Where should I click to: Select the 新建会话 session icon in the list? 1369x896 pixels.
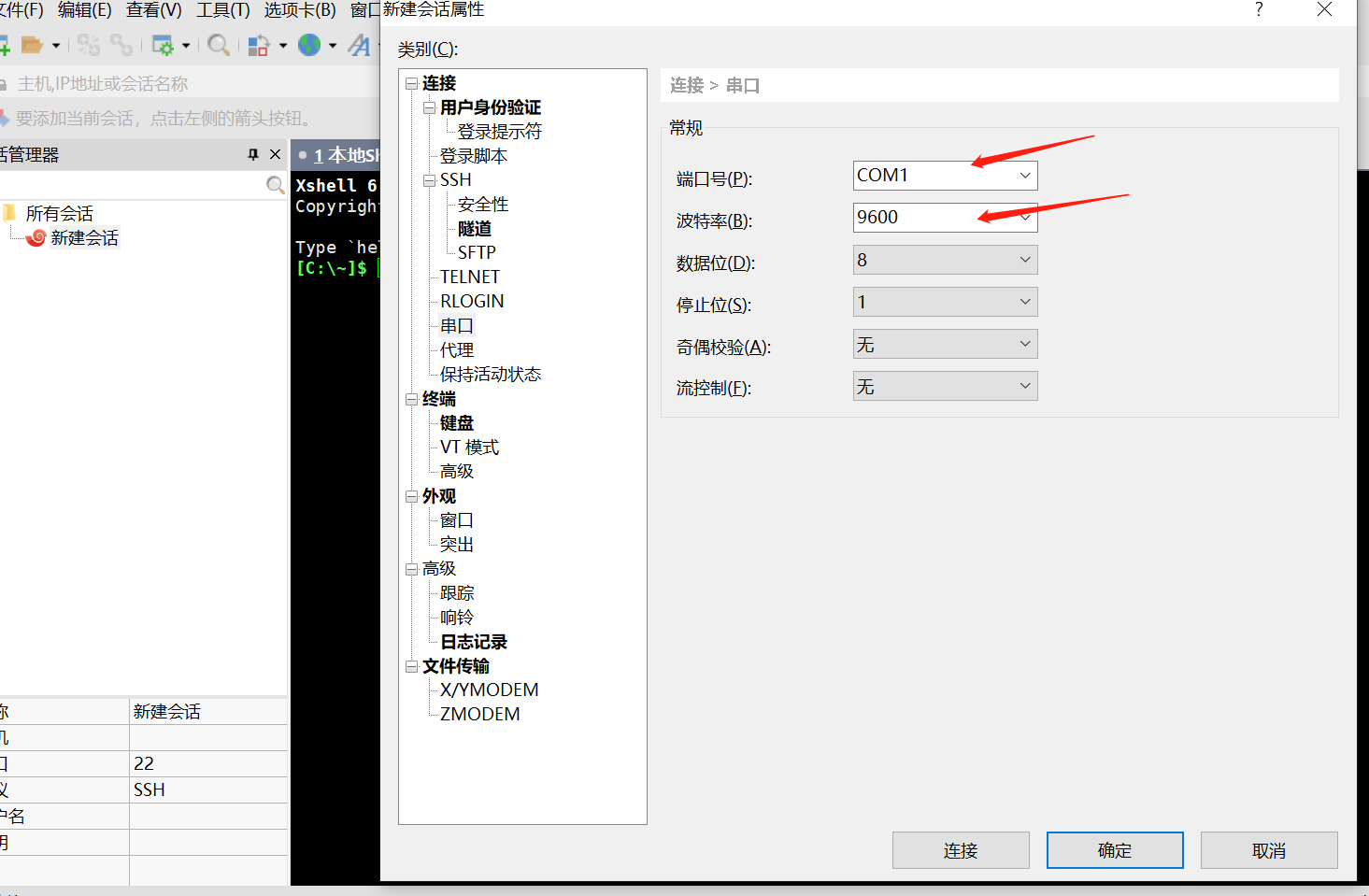click(36, 237)
